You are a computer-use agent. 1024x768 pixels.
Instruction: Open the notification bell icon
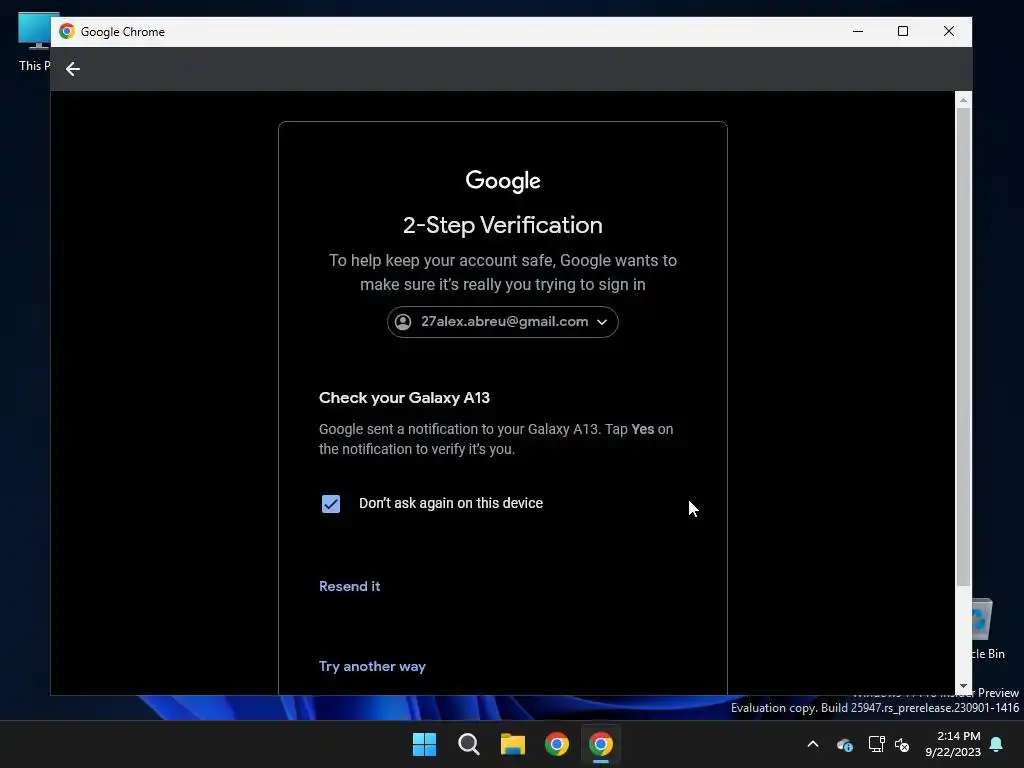point(997,744)
